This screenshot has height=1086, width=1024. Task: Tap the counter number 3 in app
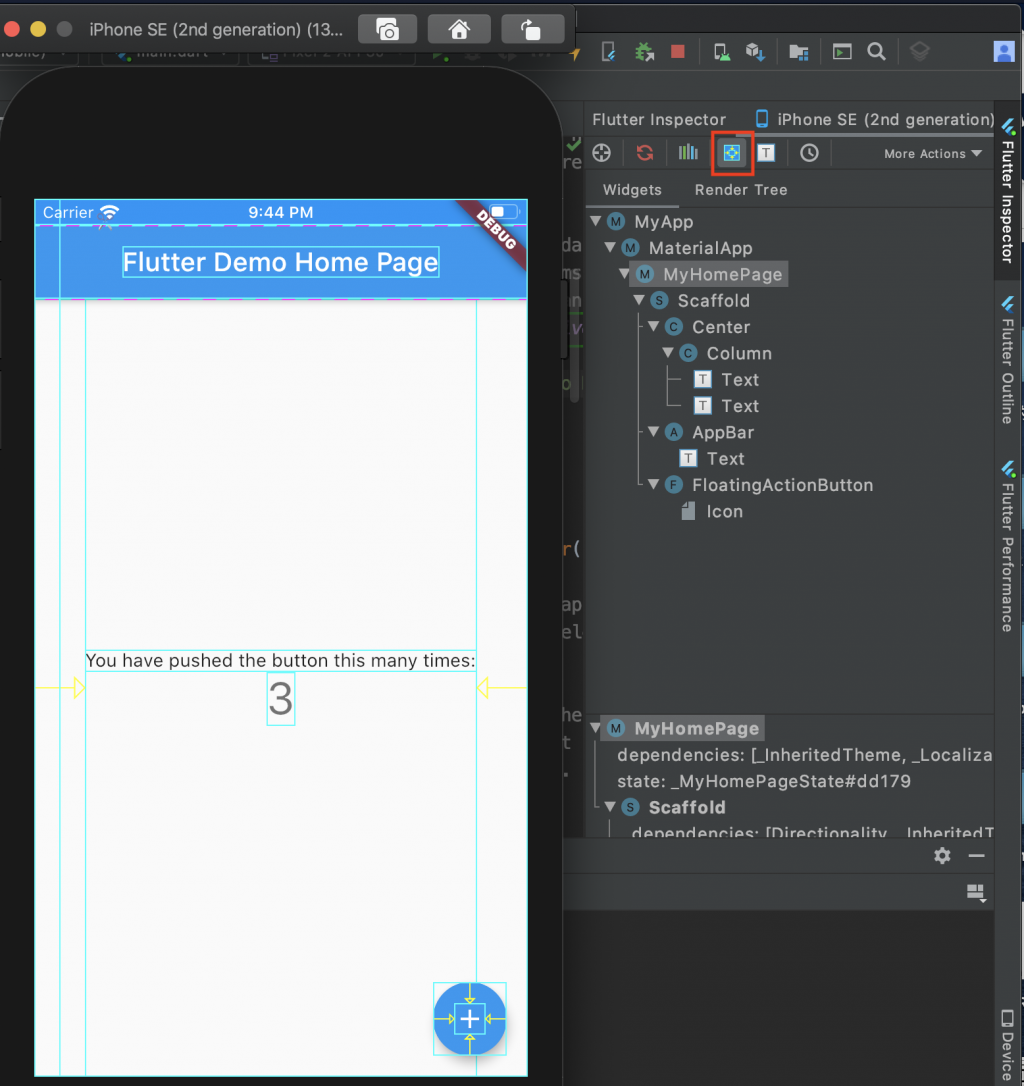point(281,699)
